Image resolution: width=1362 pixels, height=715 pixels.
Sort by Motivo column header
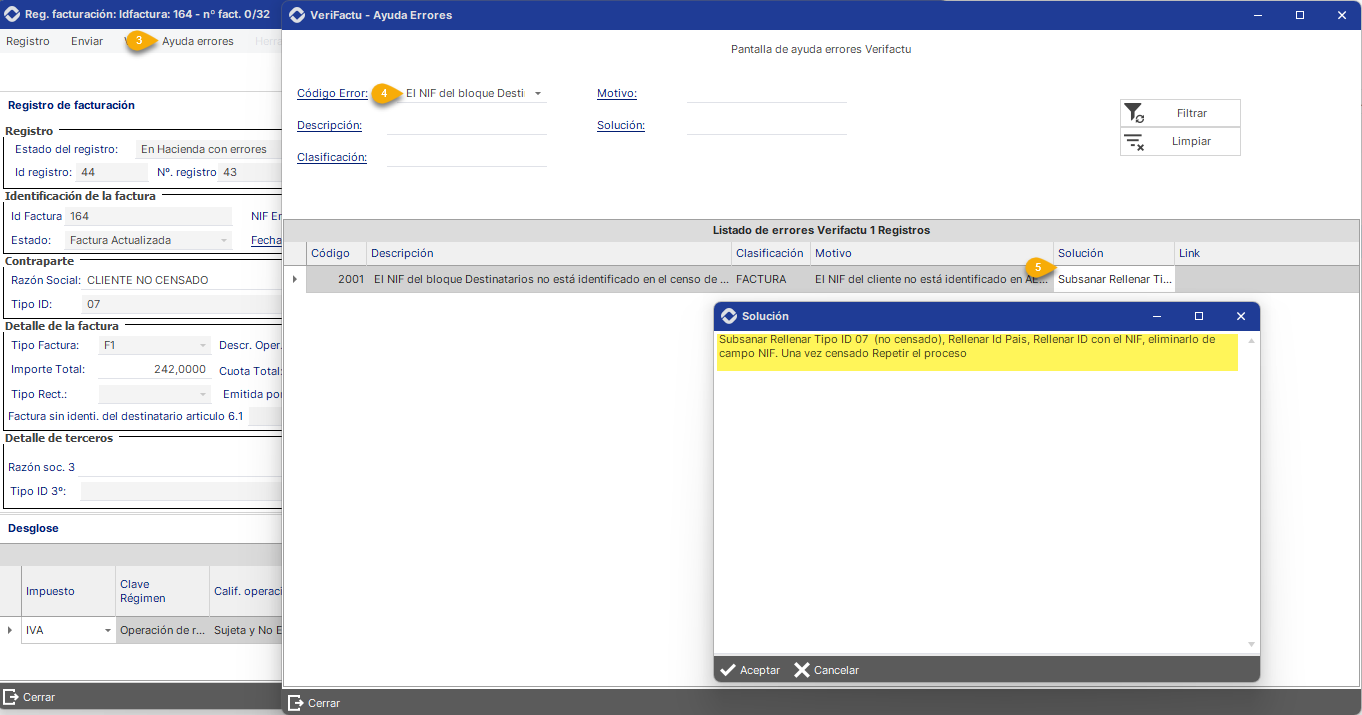coord(931,253)
